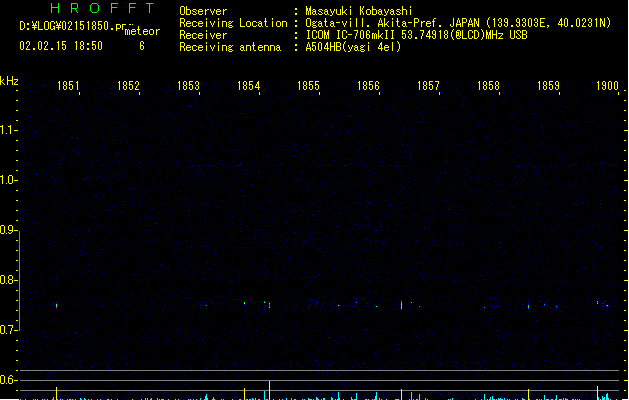Image resolution: width=629 pixels, height=400 pixels.
Task: Click observer name Masayuki Kobayashi
Action: pyautogui.click(x=359, y=11)
